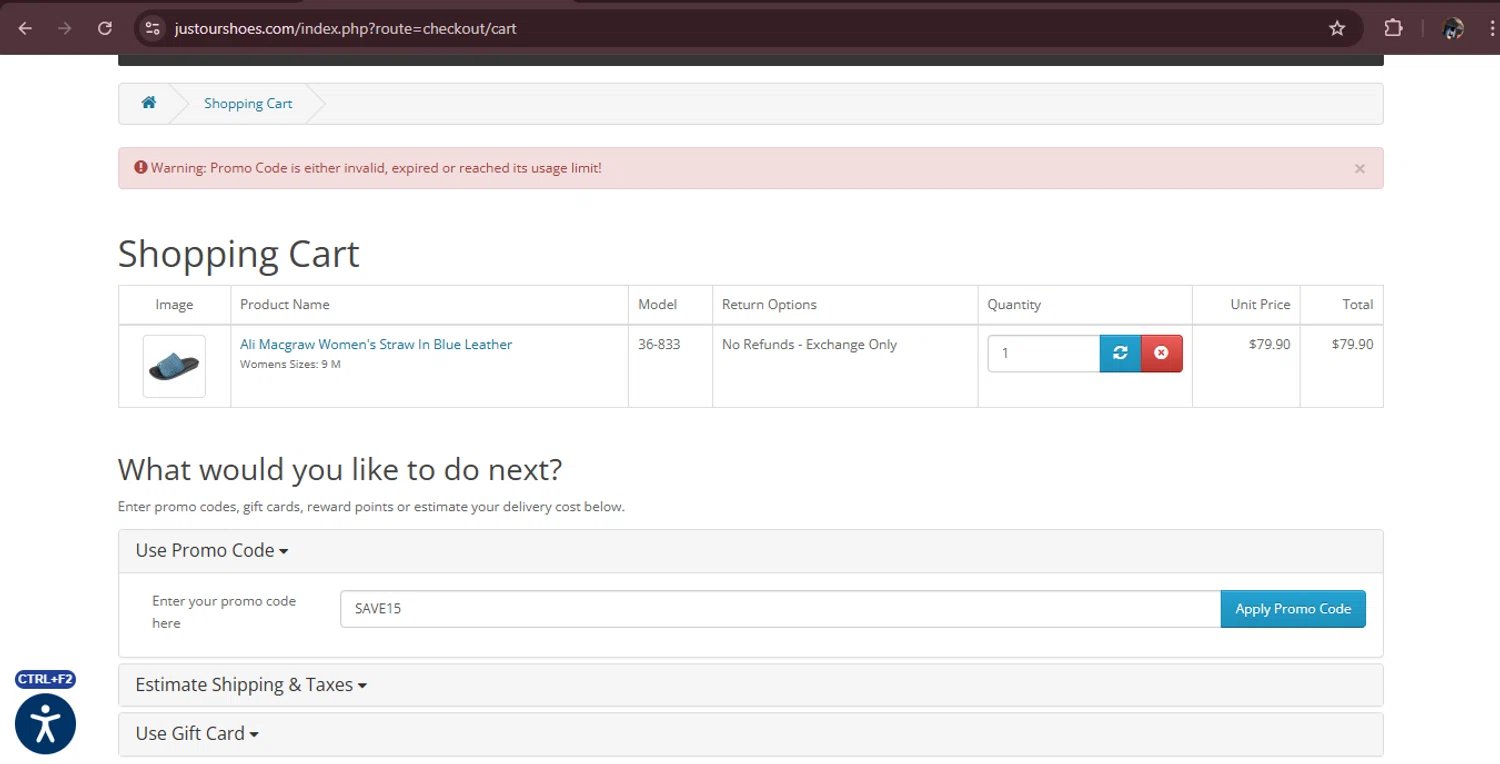Click the browser forward arrow
1500x764 pixels.
tap(65, 28)
